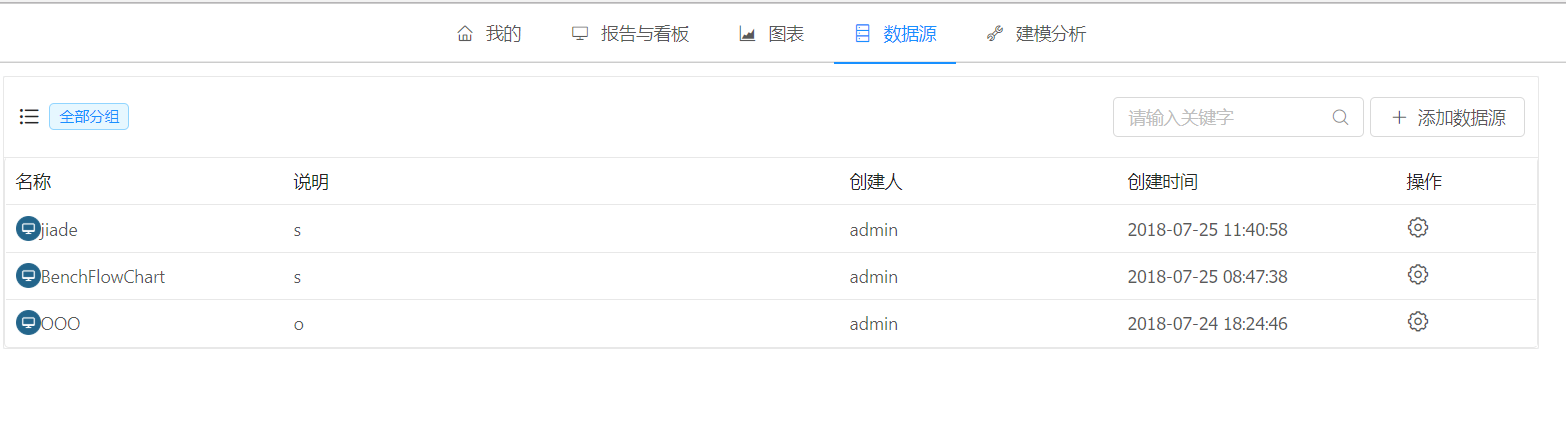Image resolution: width=1566 pixels, height=424 pixels.
Task: Open the 报告与看板 tab
Action: click(630, 34)
